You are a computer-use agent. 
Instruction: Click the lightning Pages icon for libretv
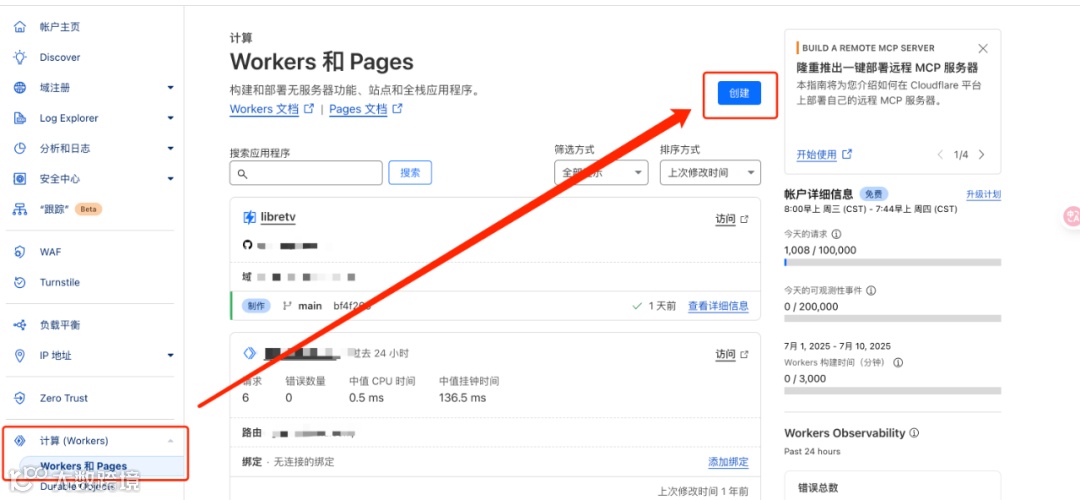[249, 218]
